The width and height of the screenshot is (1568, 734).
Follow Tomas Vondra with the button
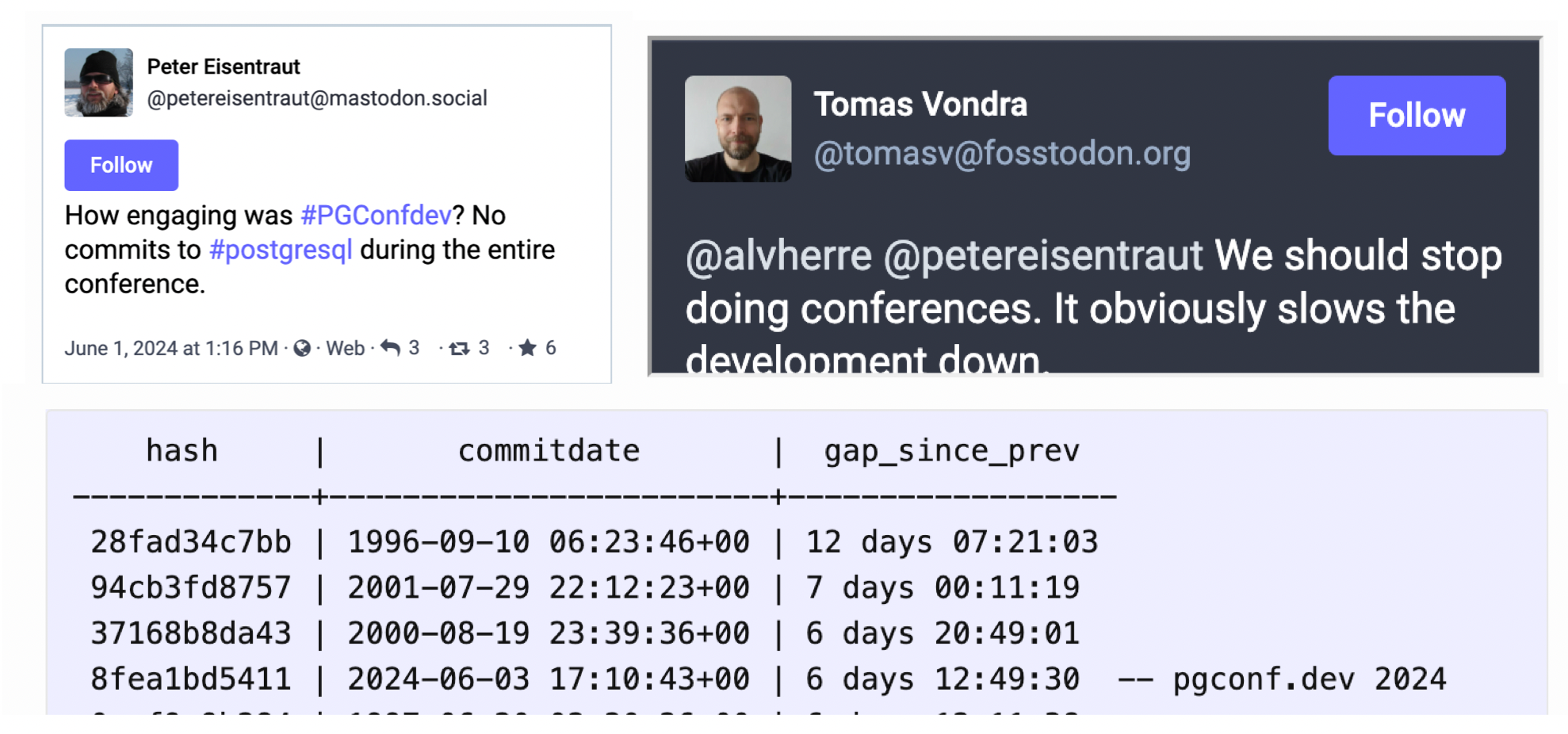1417,116
